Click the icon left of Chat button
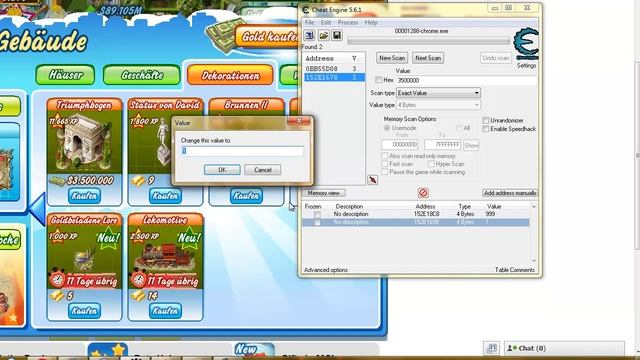This screenshot has height=360, width=640. tap(492, 348)
